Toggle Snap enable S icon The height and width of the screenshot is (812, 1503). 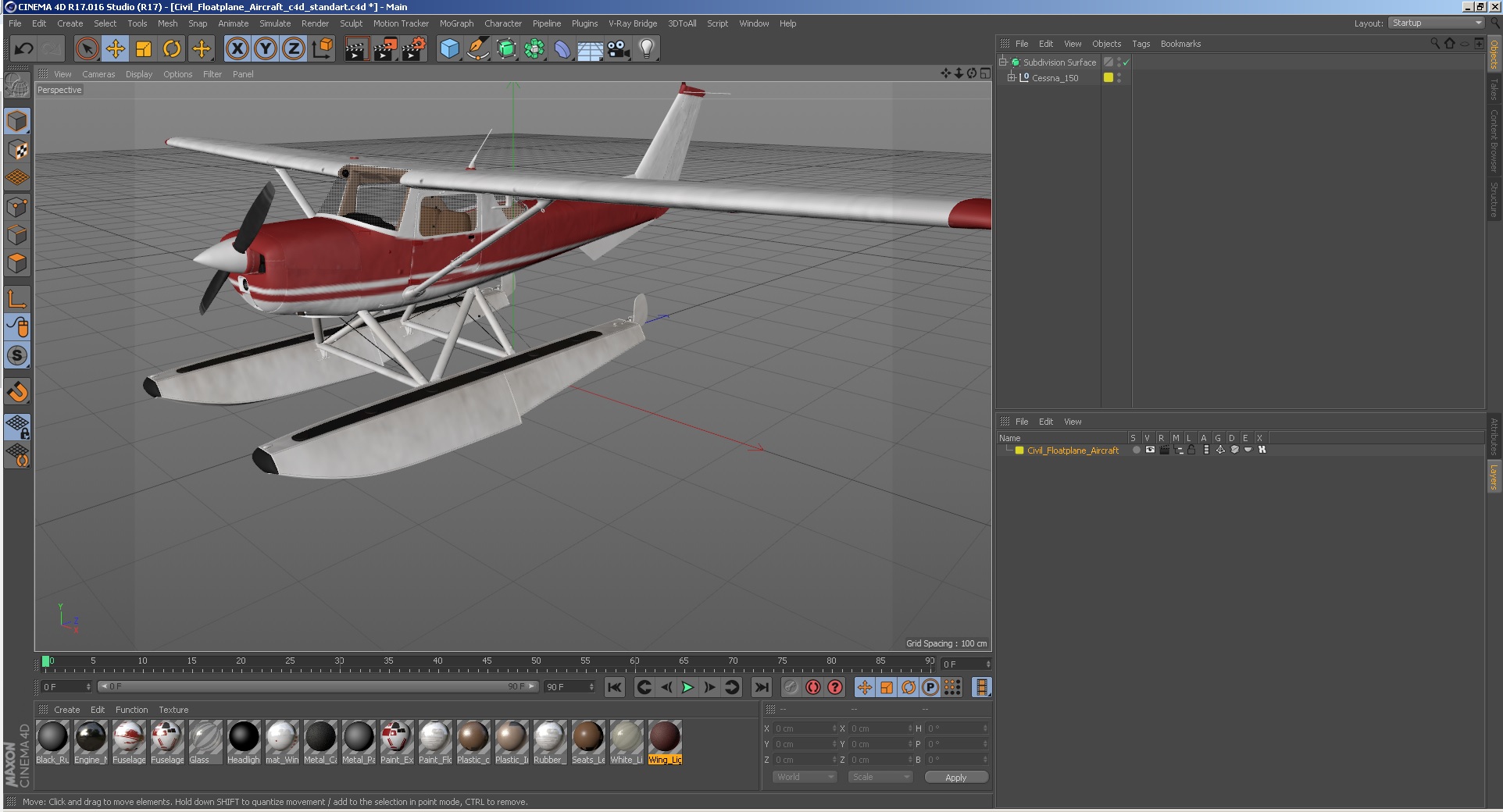[17, 355]
